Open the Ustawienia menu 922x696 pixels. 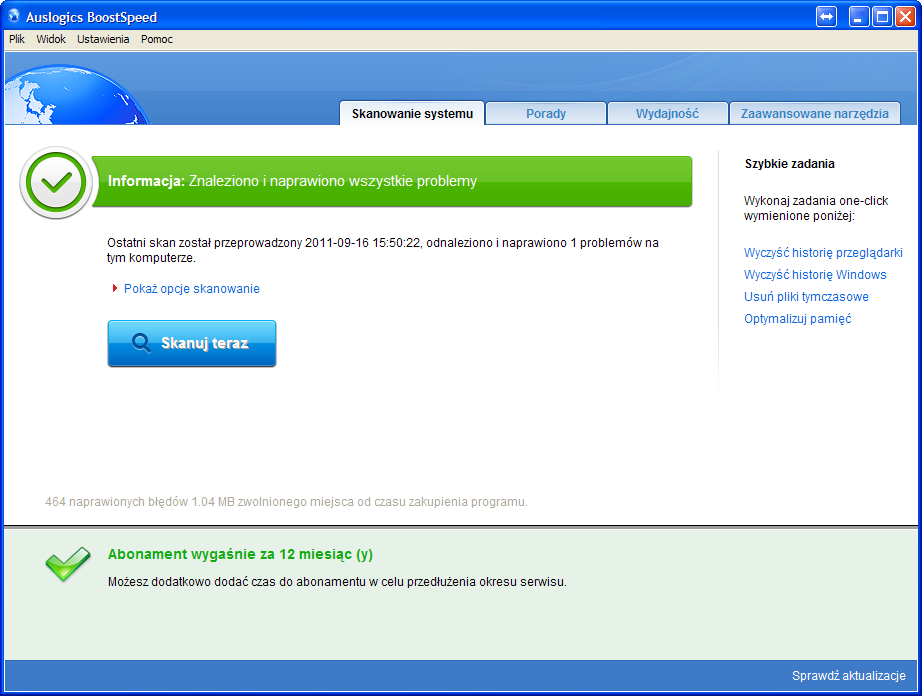pos(103,39)
